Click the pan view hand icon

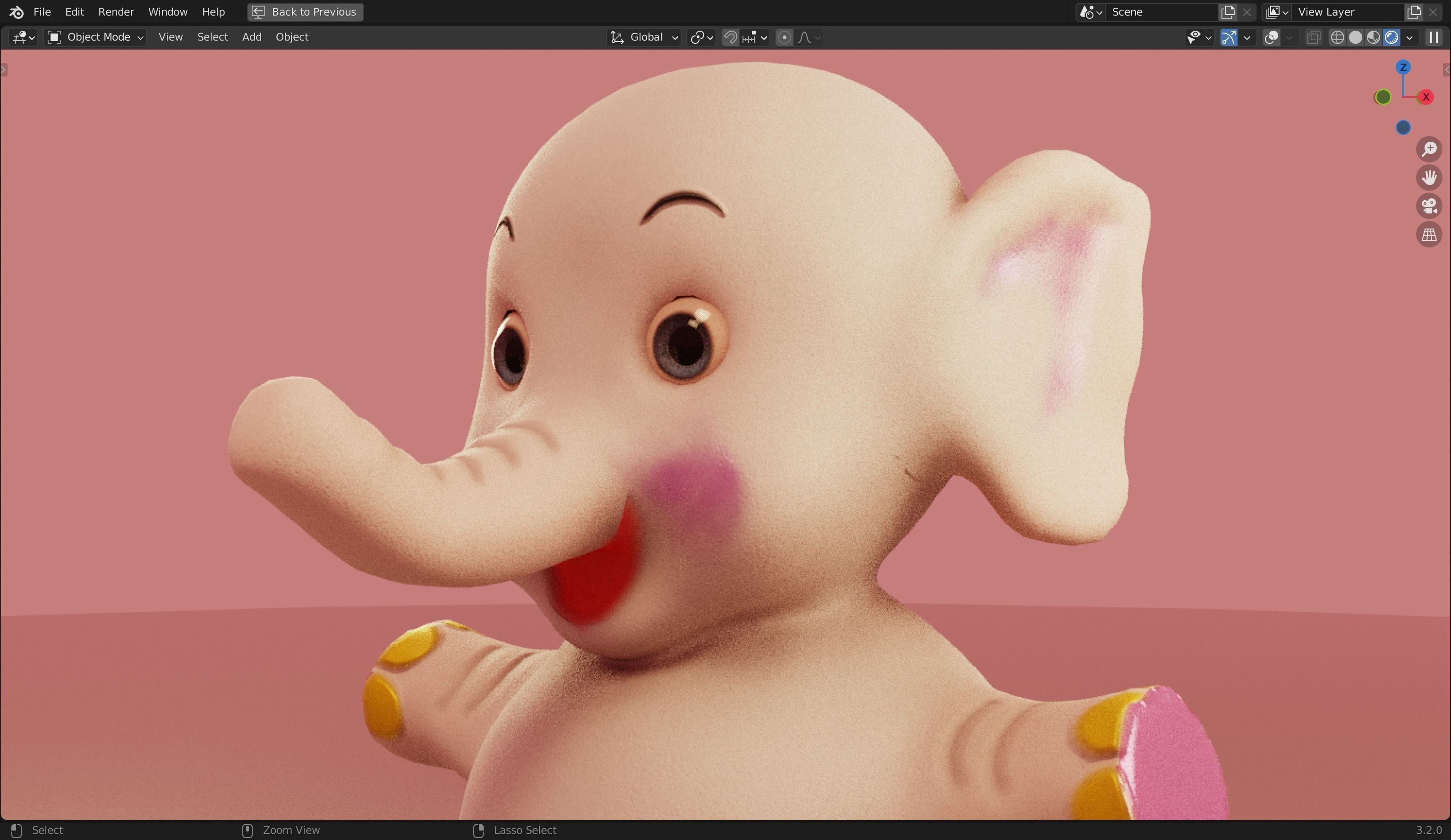click(x=1429, y=178)
